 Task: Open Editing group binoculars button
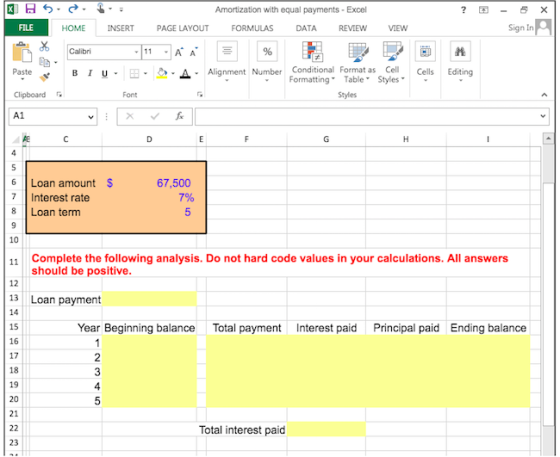pos(460,61)
